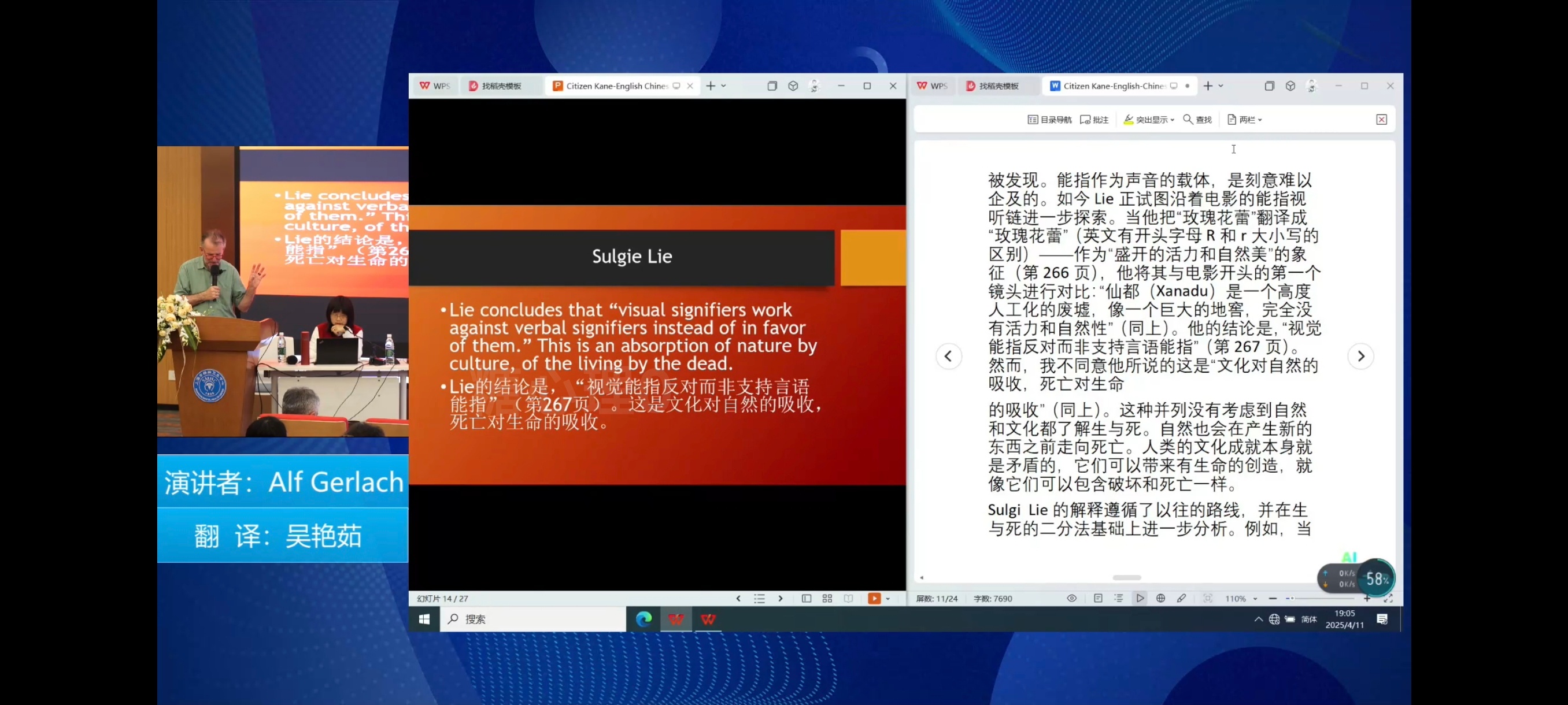Click the 批注 comments button
The image size is (1568, 705).
(x=1094, y=120)
